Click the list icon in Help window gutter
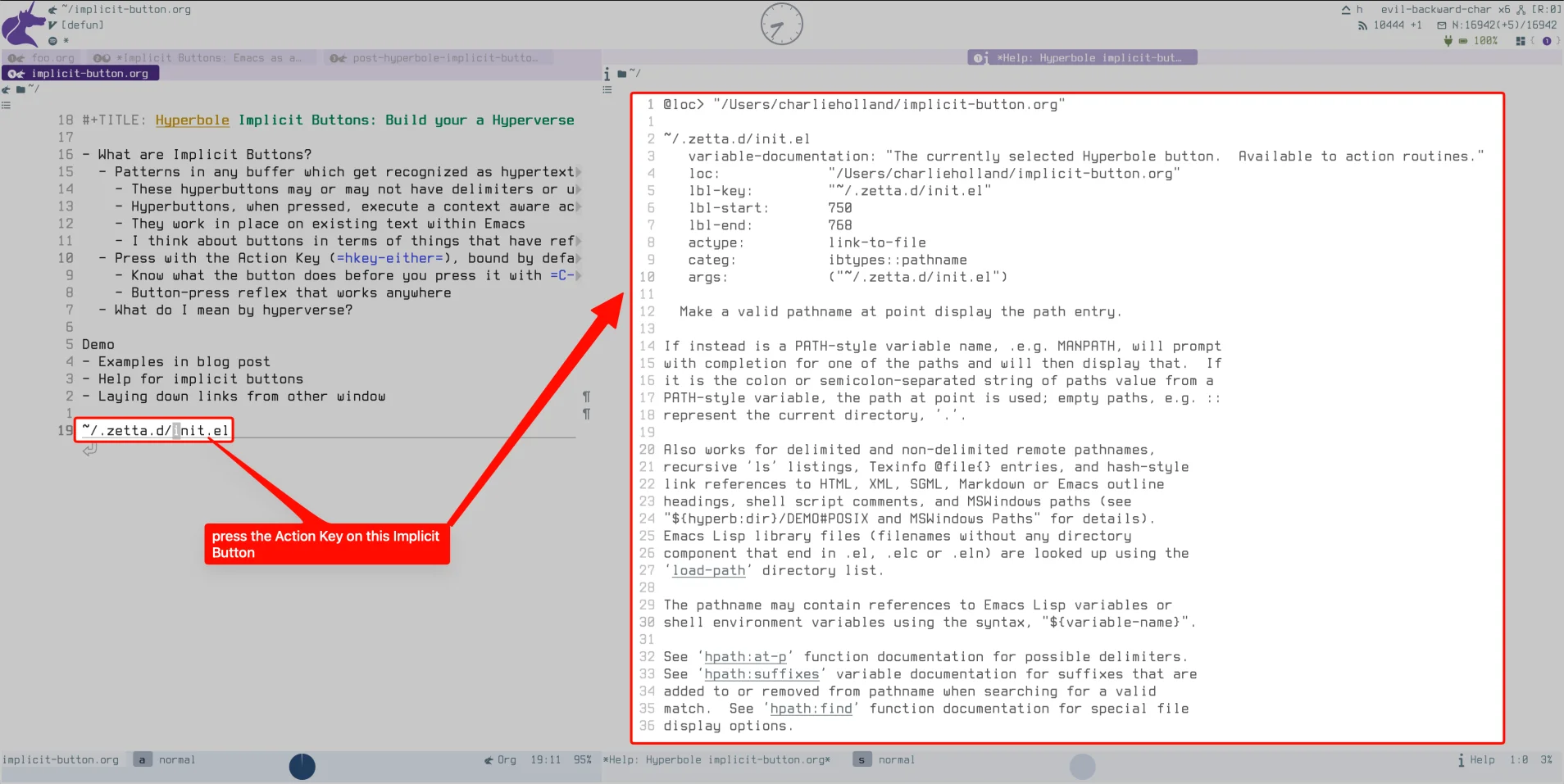The image size is (1564, 784). click(607, 89)
